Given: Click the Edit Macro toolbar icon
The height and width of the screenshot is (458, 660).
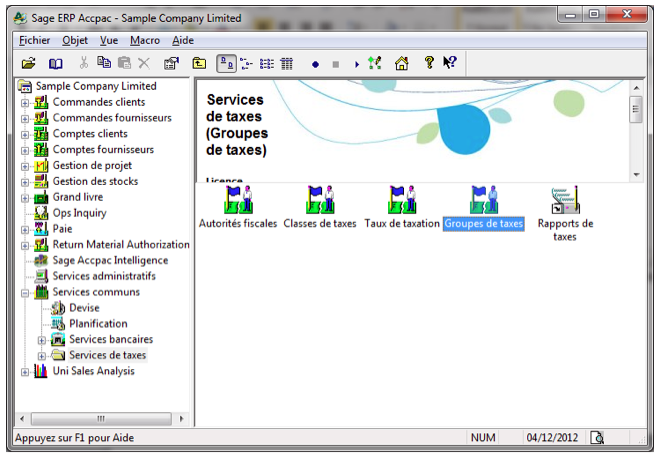Looking at the screenshot, I should pos(375,63).
